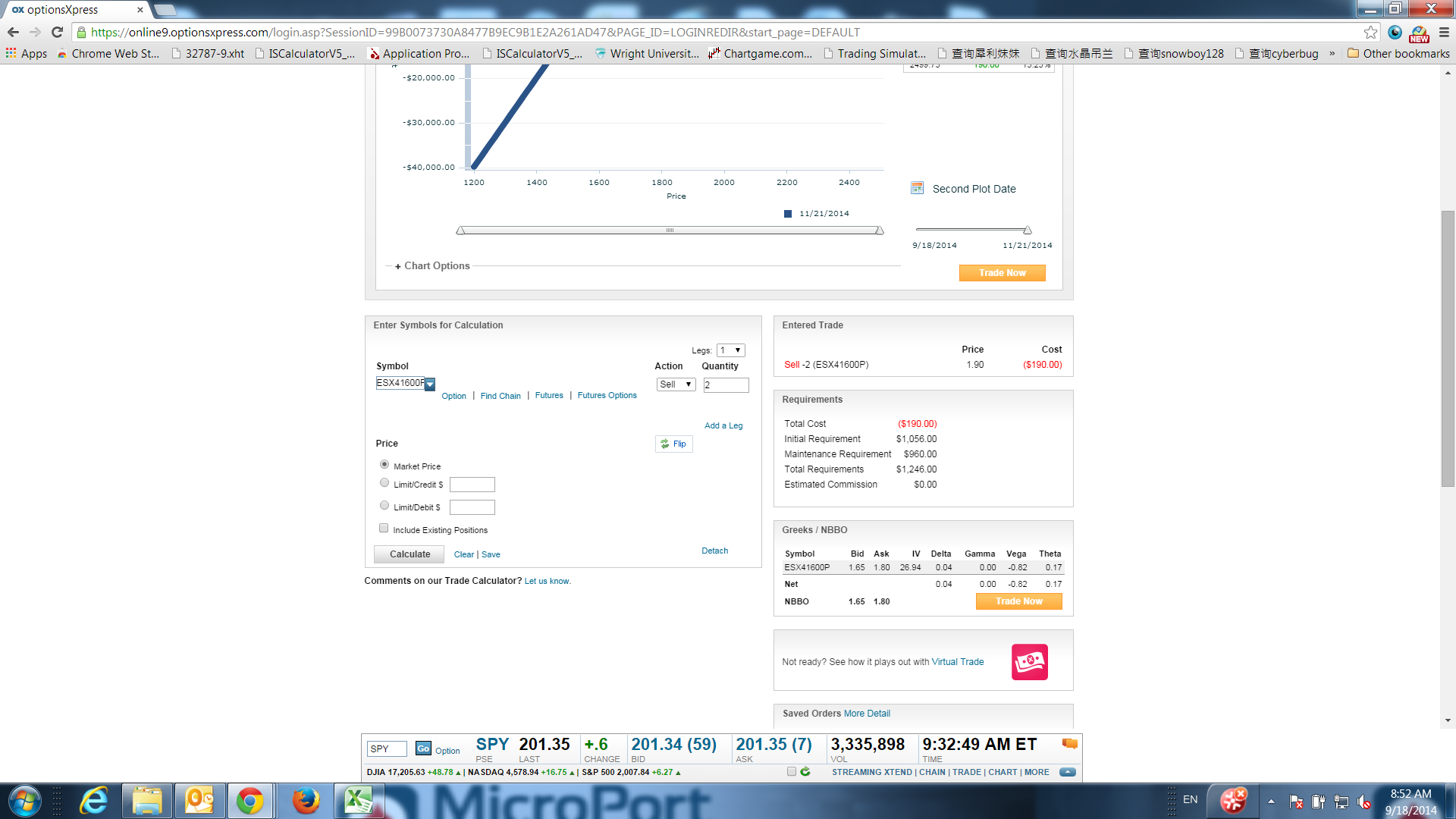Click the page vertical scrollbar thumb
Screen dimensions: 1456x819
click(x=1448, y=349)
